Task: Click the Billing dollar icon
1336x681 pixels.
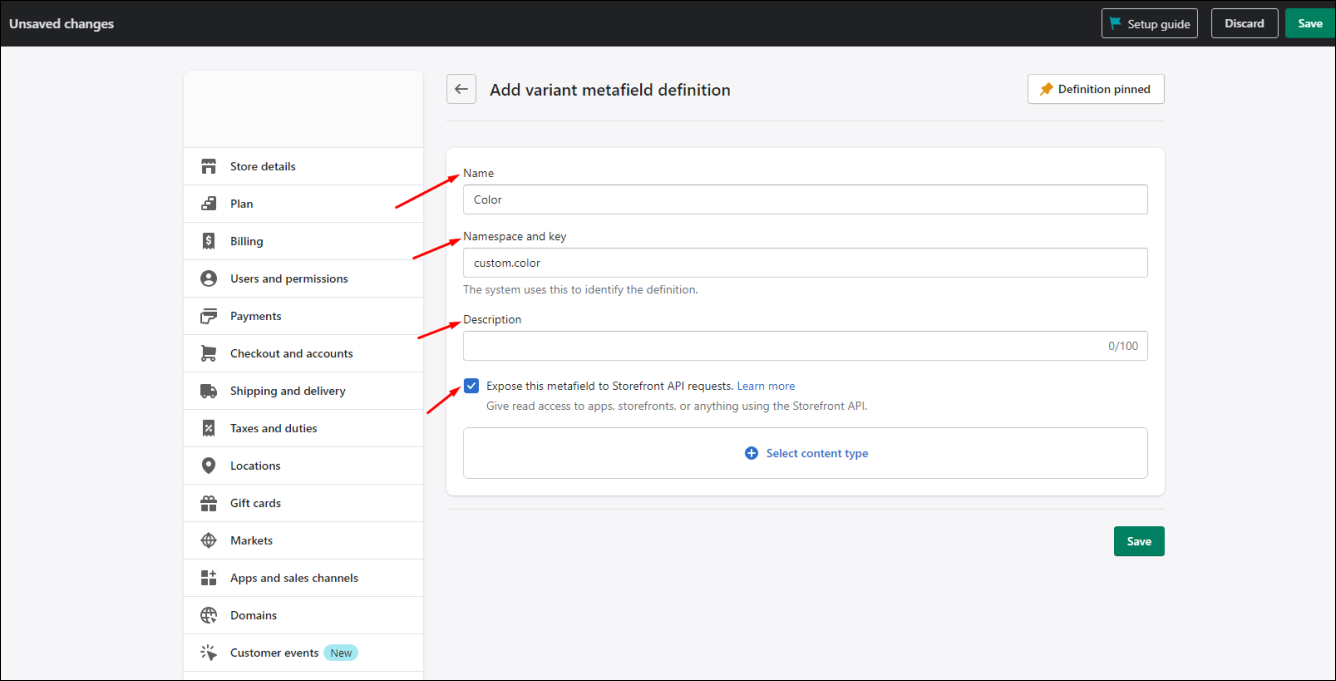Action: 208,241
